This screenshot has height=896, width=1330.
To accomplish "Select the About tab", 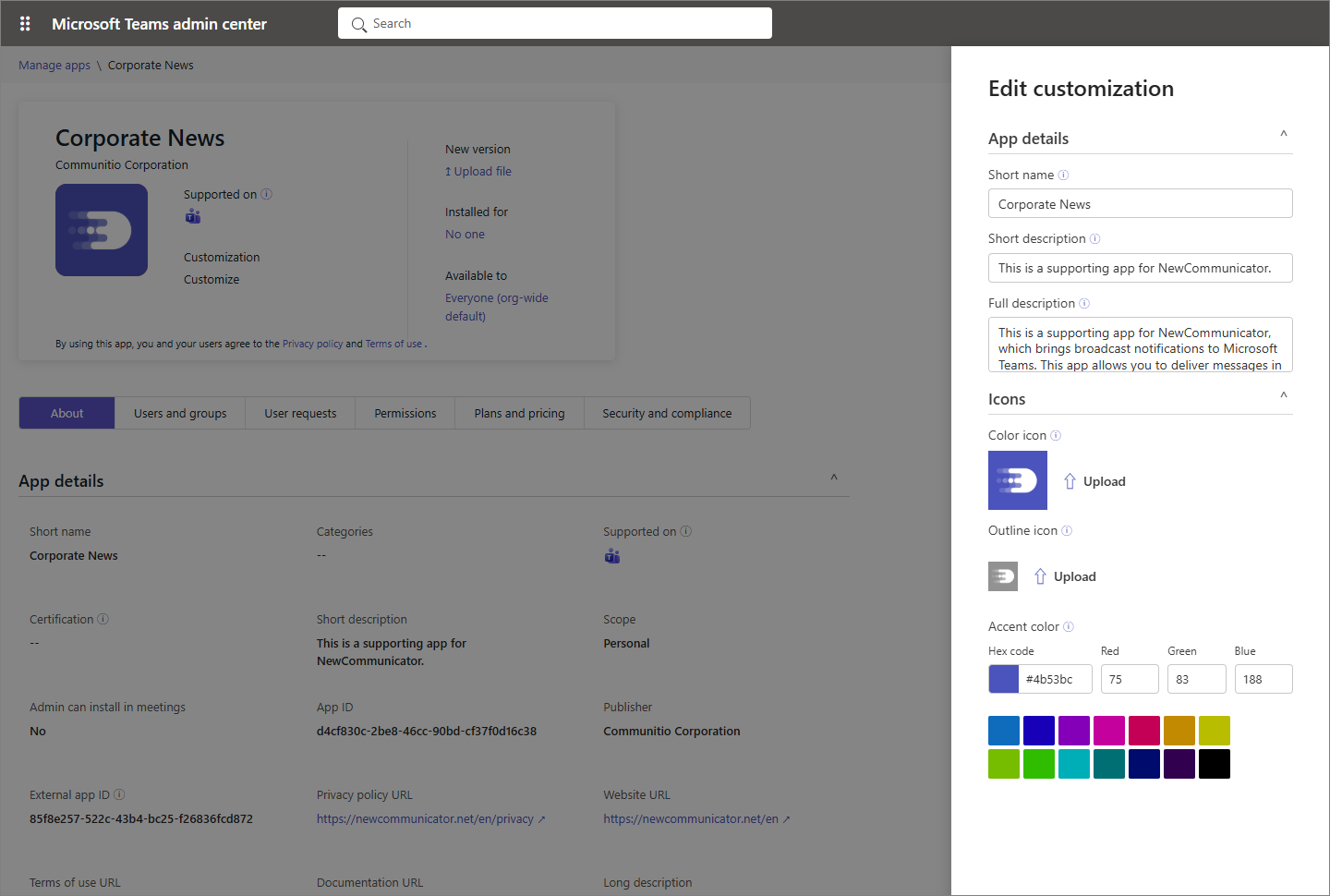I will pyautogui.click(x=66, y=413).
